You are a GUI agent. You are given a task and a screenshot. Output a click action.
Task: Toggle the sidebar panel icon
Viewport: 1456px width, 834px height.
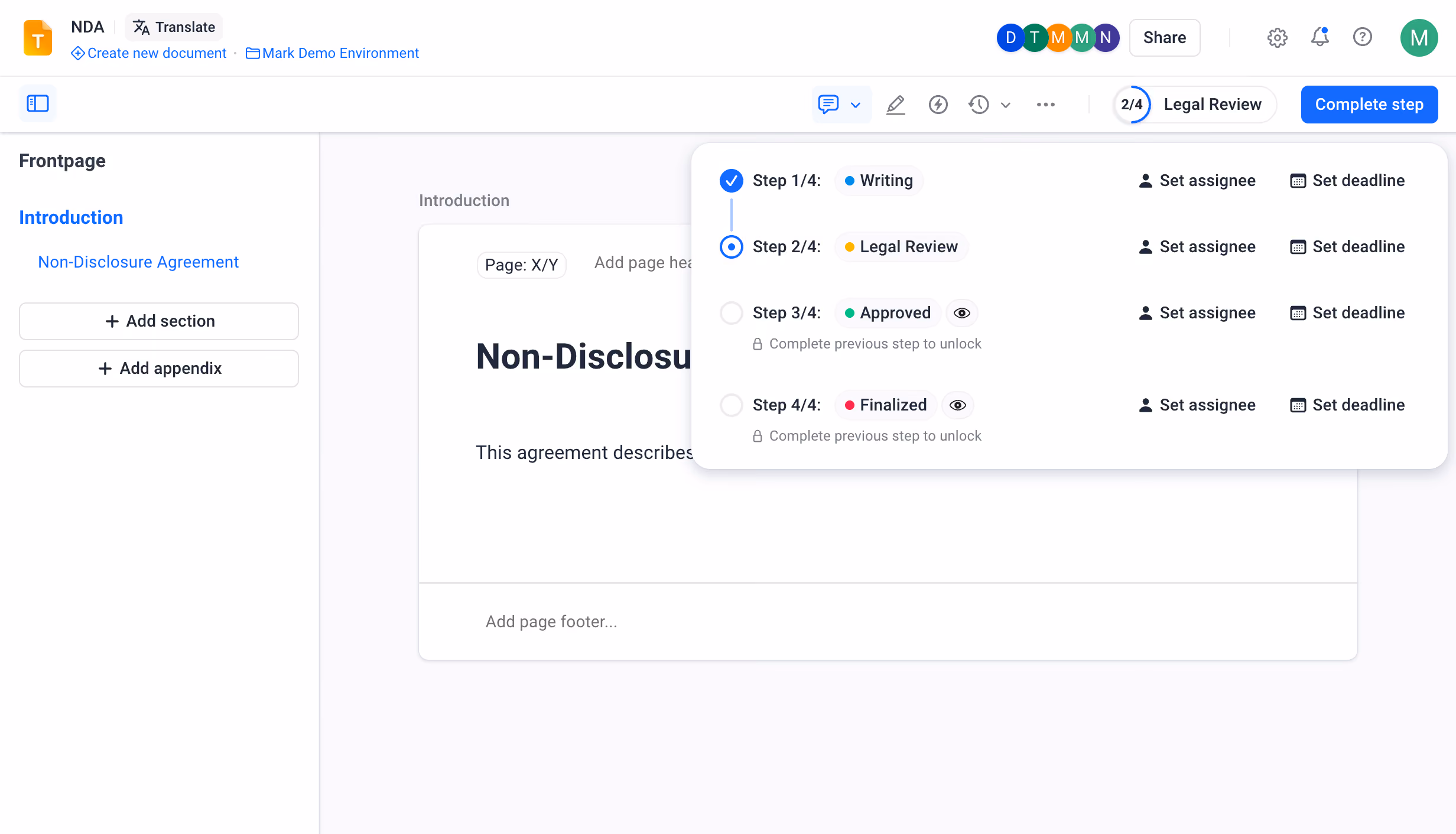click(x=38, y=104)
